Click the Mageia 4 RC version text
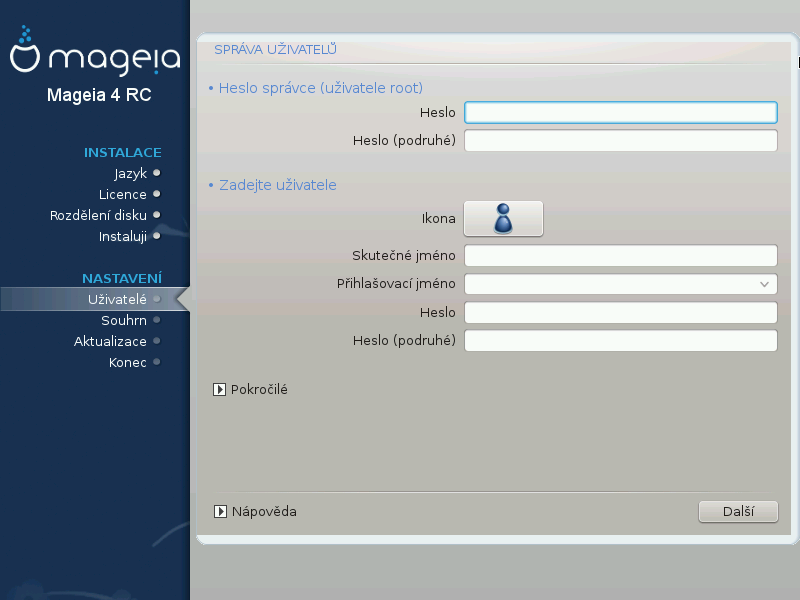Image resolution: width=800 pixels, height=600 pixels. point(99,95)
